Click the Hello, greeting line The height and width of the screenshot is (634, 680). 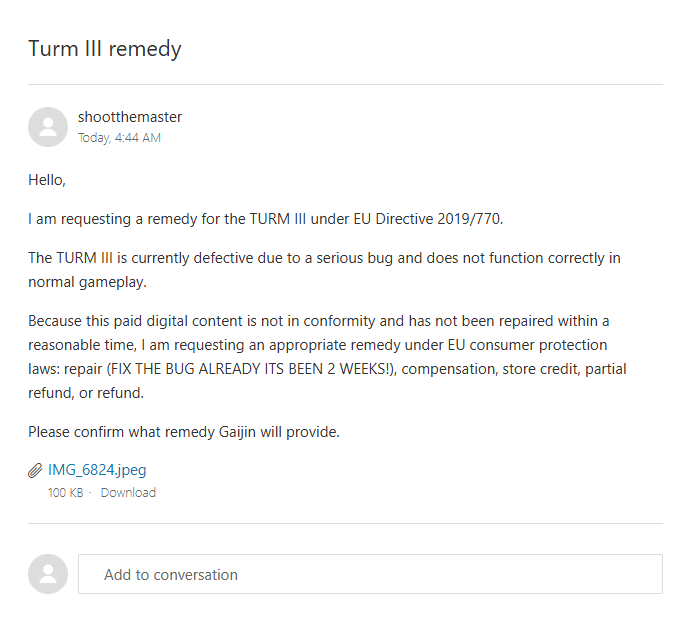tap(47, 180)
